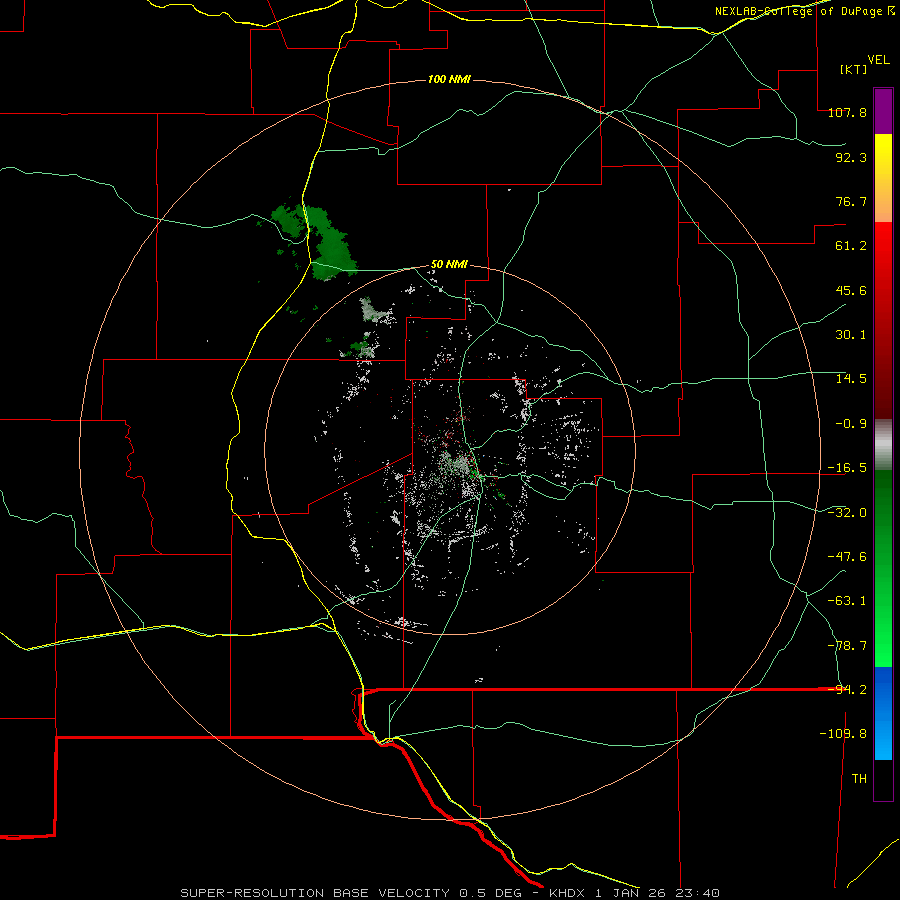This screenshot has width=900, height=900.
Task: Click the -32.0 scale value
Action: [x=847, y=513]
